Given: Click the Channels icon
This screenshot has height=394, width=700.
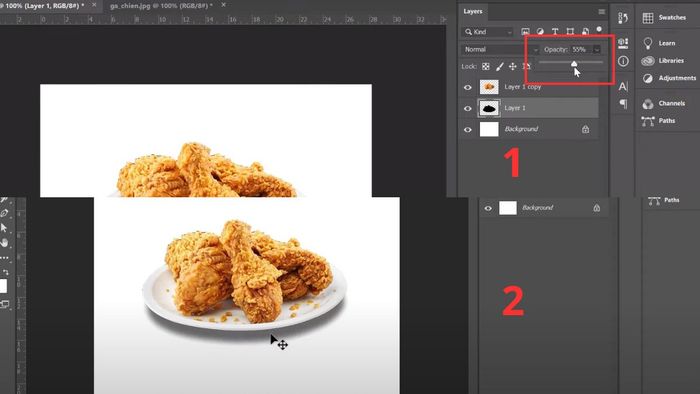Looking at the screenshot, I should [x=648, y=104].
